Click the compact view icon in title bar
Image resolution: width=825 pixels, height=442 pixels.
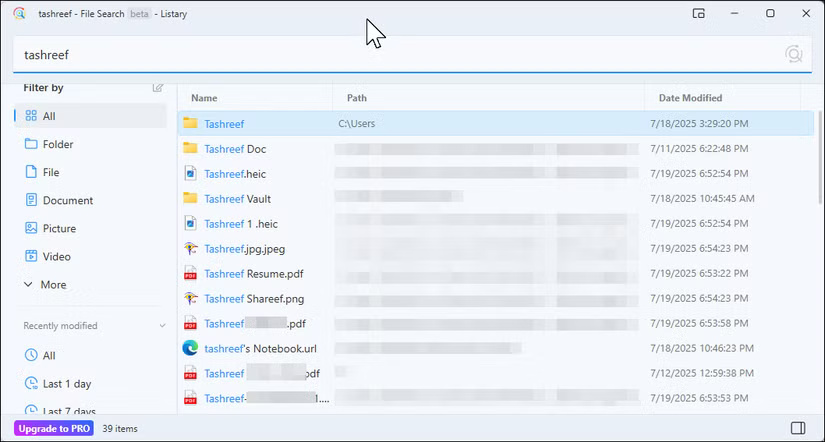coord(699,14)
